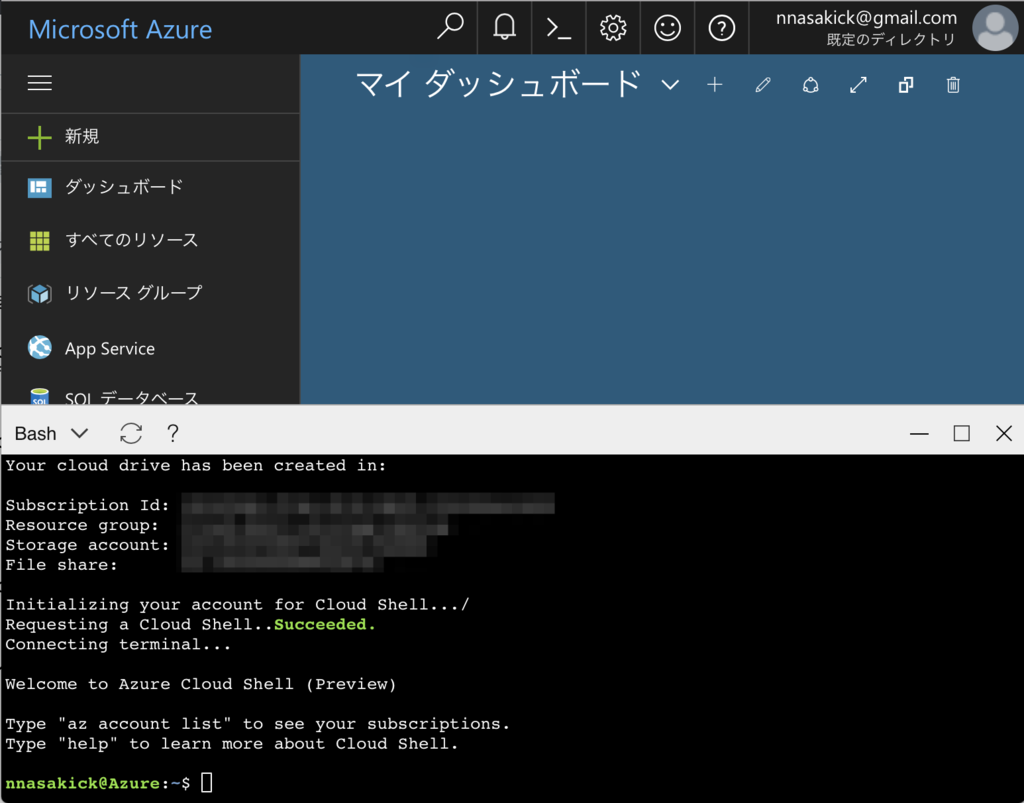Image resolution: width=1024 pixels, height=803 pixels.
Task: Click the リソース グループ cube icon
Action: click(39, 294)
